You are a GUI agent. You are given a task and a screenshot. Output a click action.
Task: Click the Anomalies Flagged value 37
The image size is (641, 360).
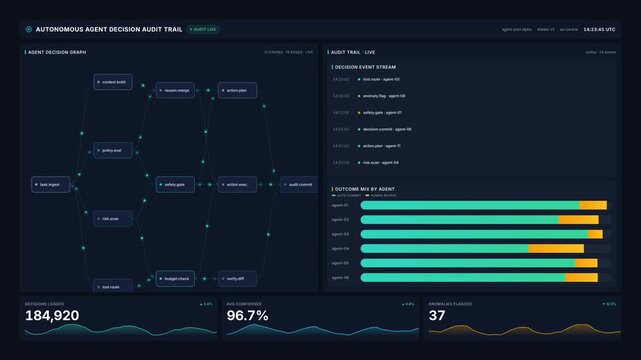coord(437,315)
